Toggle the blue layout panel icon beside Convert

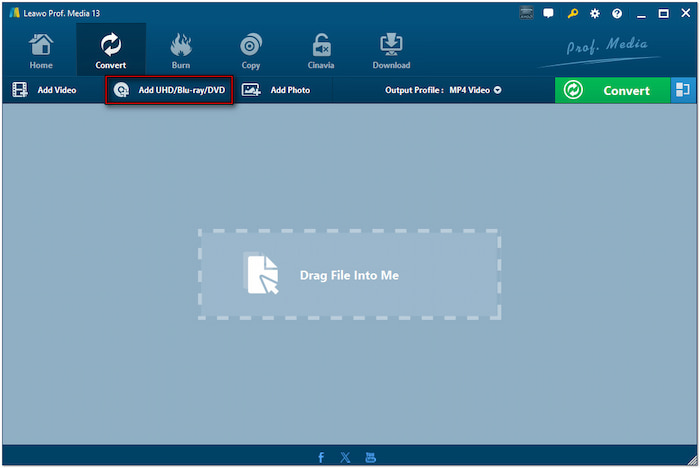pos(683,90)
